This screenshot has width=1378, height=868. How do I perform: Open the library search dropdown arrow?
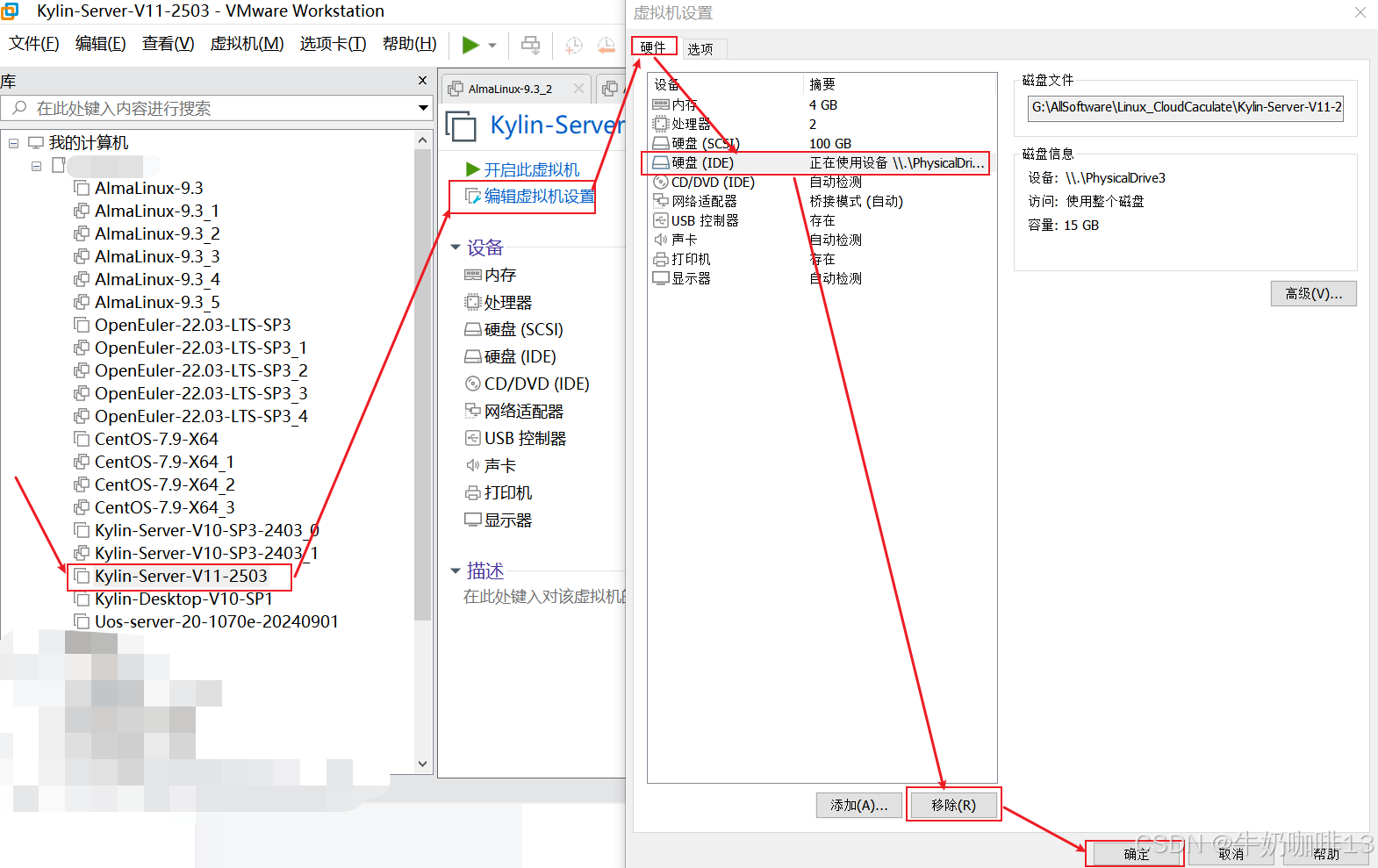[423, 108]
